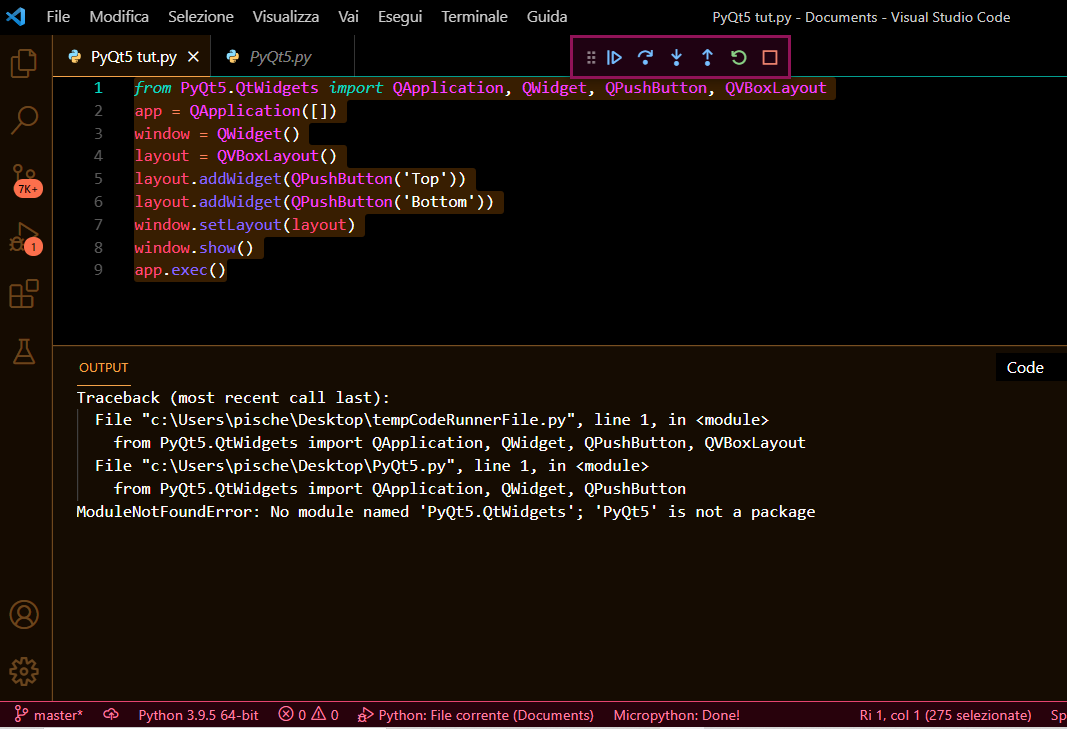Select Python 3.9.5 64-bit interpreter
This screenshot has width=1067, height=729.
198,715
